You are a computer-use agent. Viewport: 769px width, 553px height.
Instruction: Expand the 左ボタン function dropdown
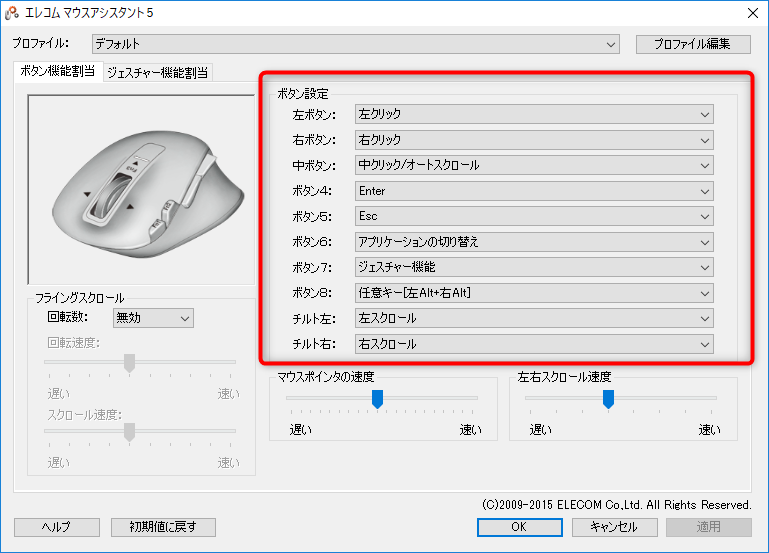point(534,114)
